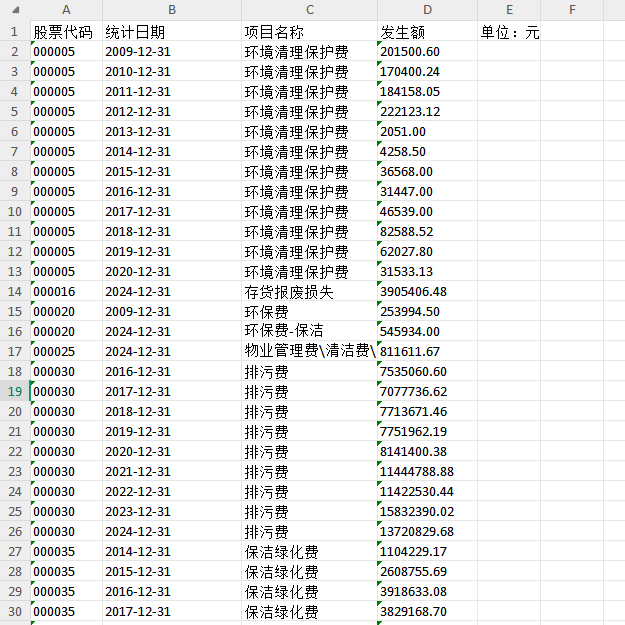
Task: Click cell '环保费' in row 15
Action: [x=309, y=311]
